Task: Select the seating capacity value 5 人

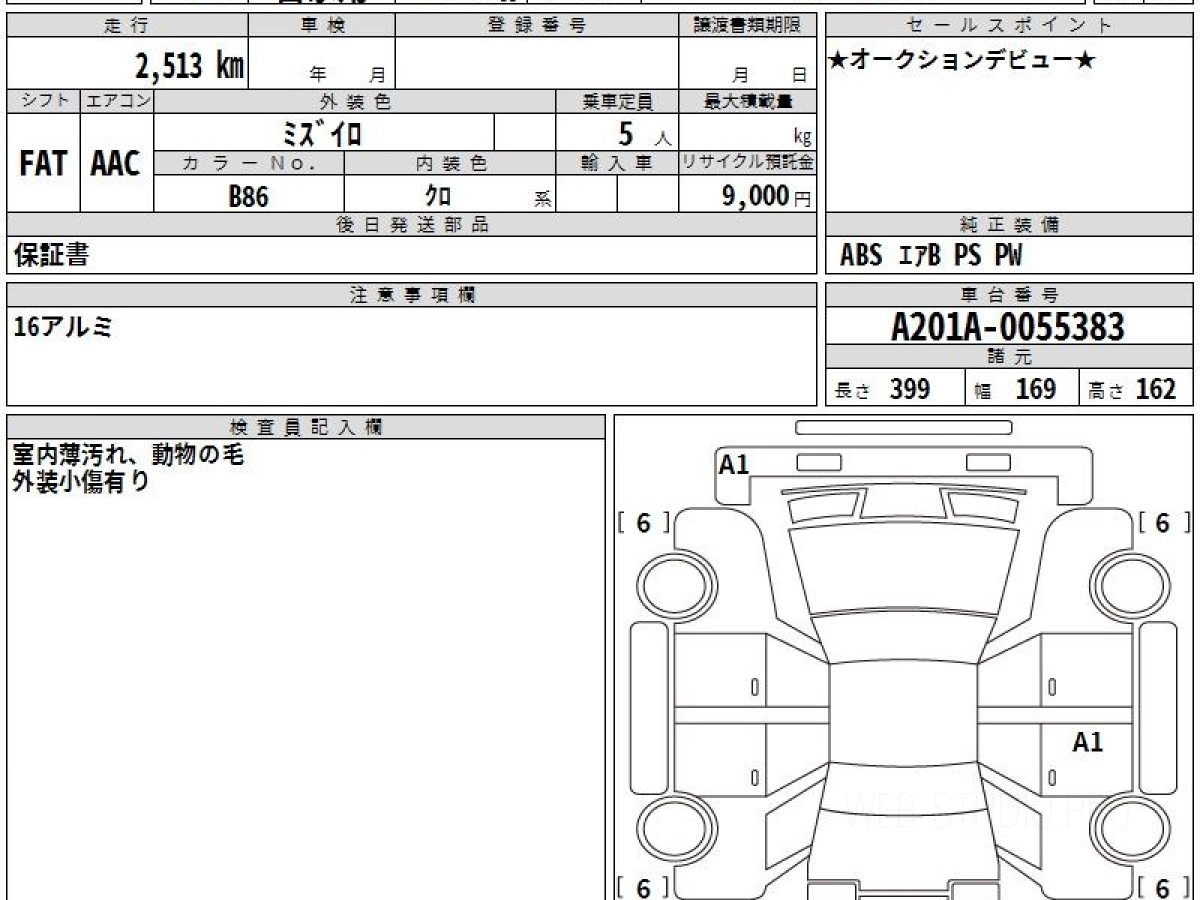Action: point(644,133)
